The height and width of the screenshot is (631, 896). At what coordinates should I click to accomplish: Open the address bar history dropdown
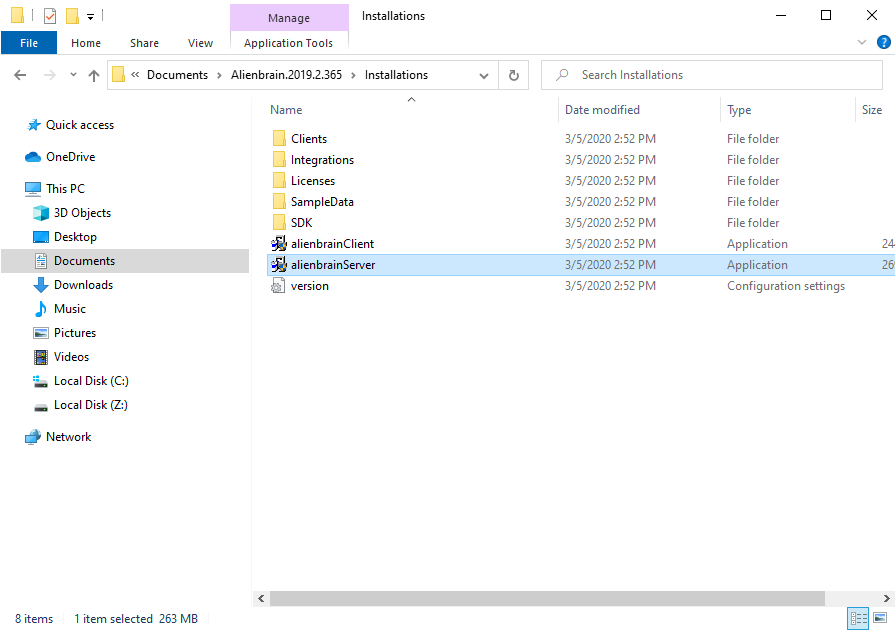[x=484, y=75]
